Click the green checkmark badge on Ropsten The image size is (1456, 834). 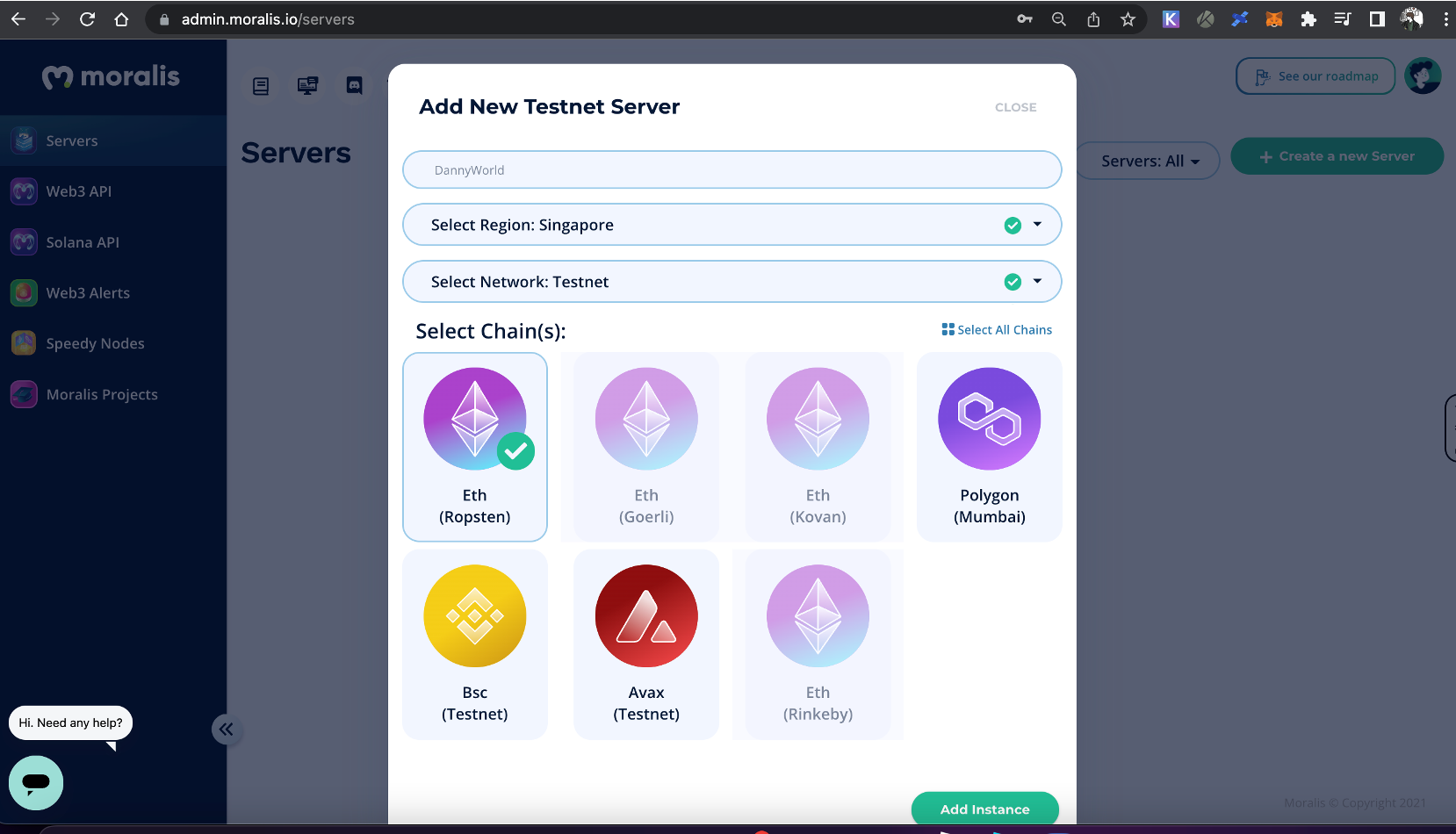515,451
